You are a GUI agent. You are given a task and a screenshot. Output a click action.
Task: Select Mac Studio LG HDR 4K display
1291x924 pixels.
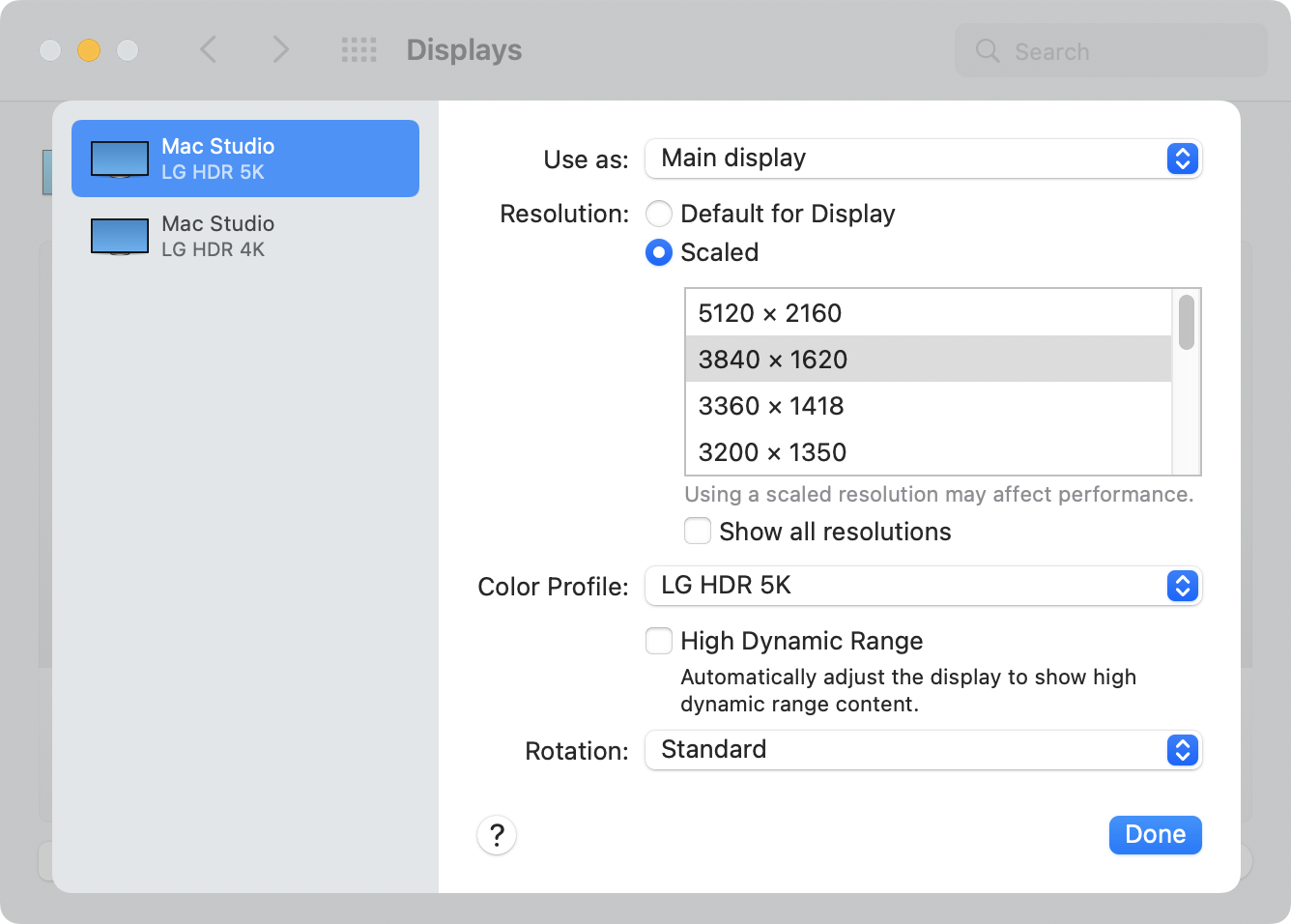[245, 236]
